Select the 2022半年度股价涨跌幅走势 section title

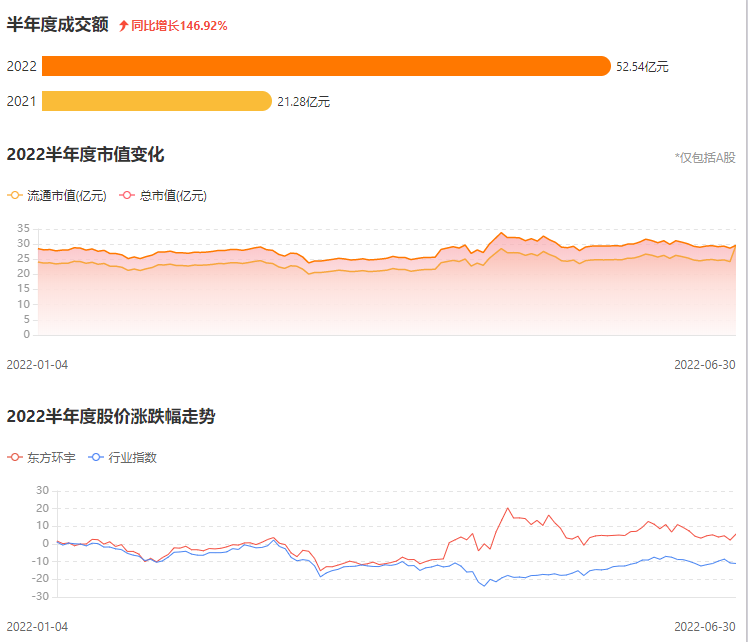110,416
